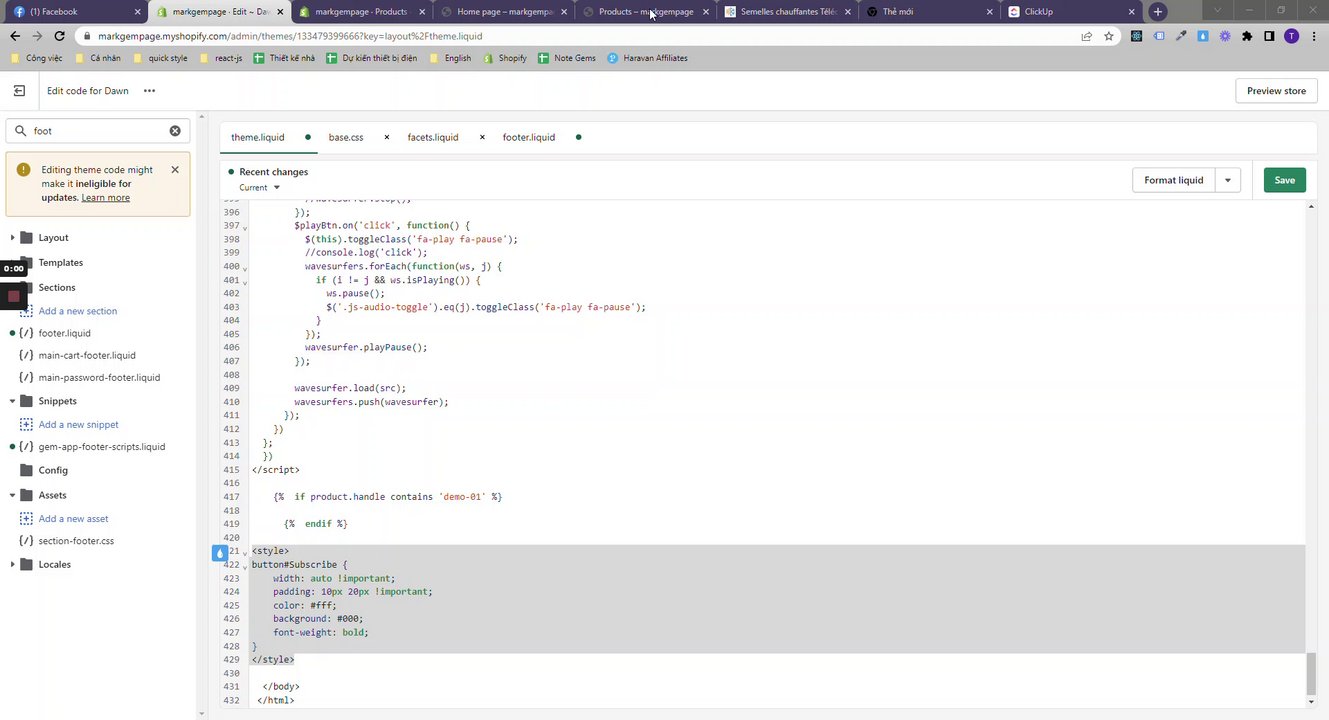Click the Layout folder icon
The image size is (1329, 720).
(x=27, y=238)
